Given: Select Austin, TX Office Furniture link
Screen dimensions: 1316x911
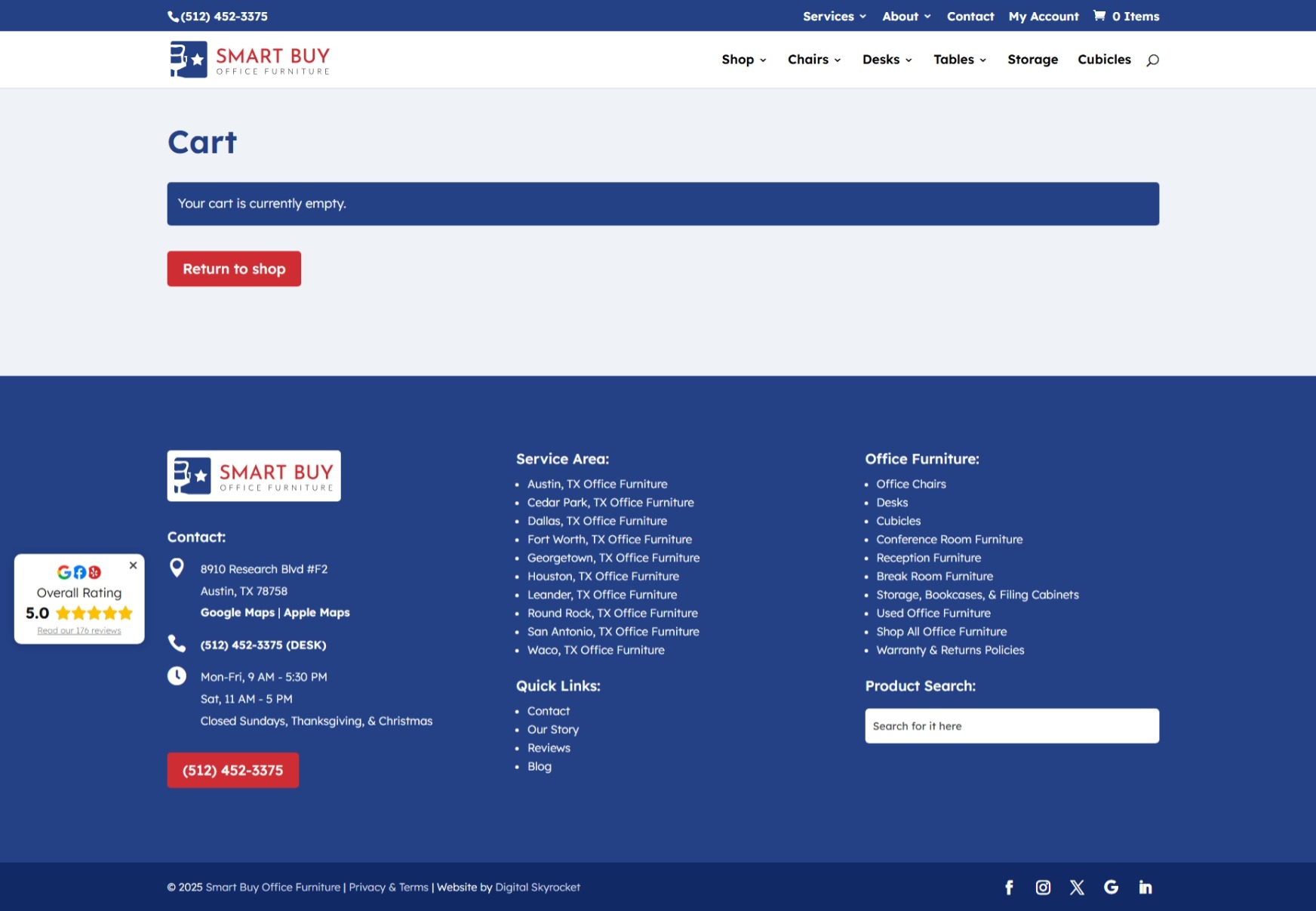Looking at the screenshot, I should [597, 484].
